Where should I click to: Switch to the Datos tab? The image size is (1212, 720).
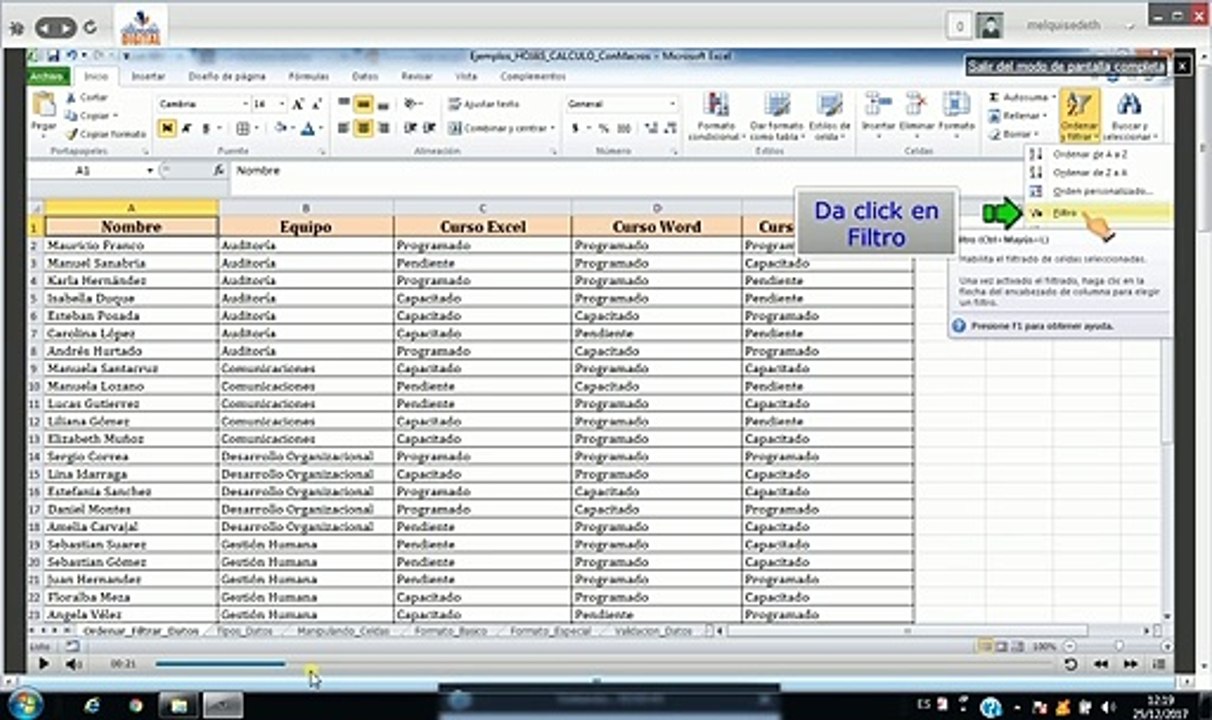[x=365, y=76]
